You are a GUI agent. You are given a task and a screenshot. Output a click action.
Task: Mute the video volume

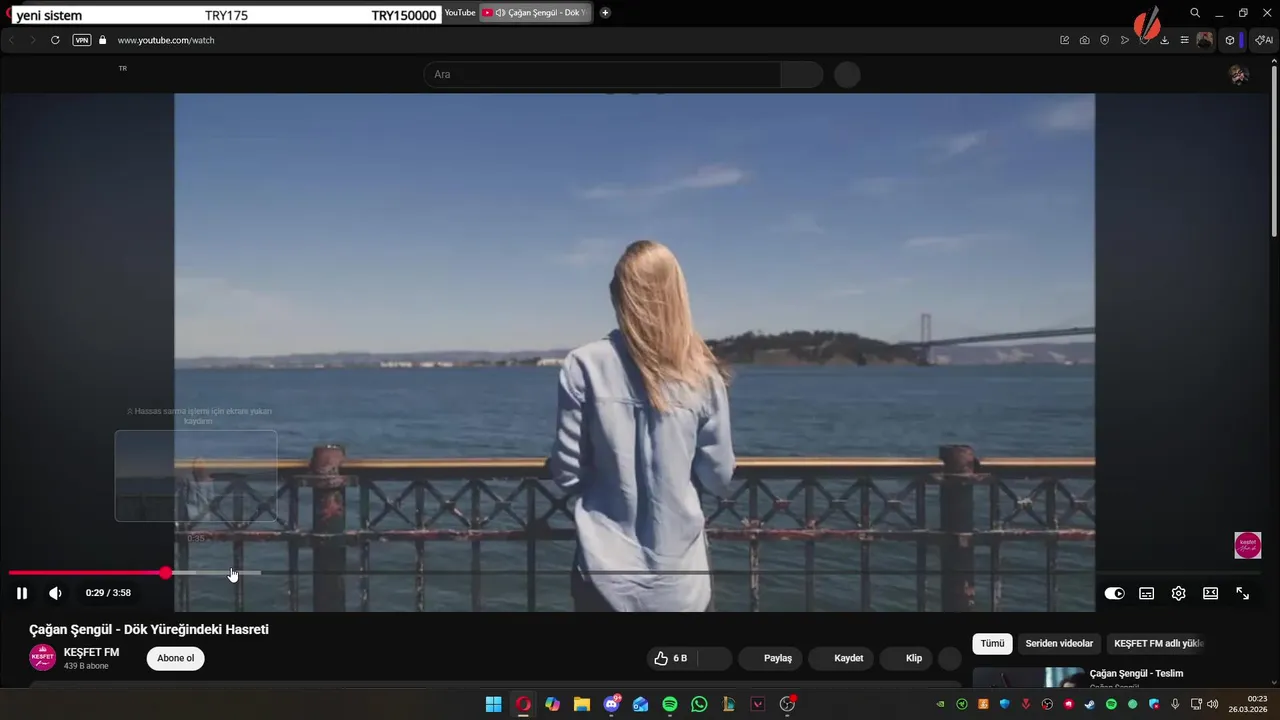(x=55, y=593)
